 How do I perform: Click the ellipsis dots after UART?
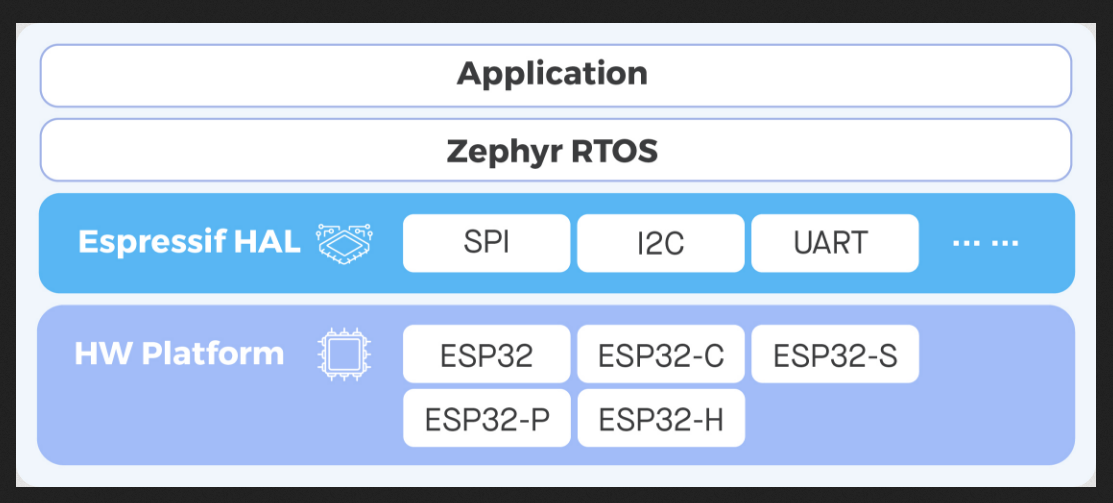click(x=985, y=243)
